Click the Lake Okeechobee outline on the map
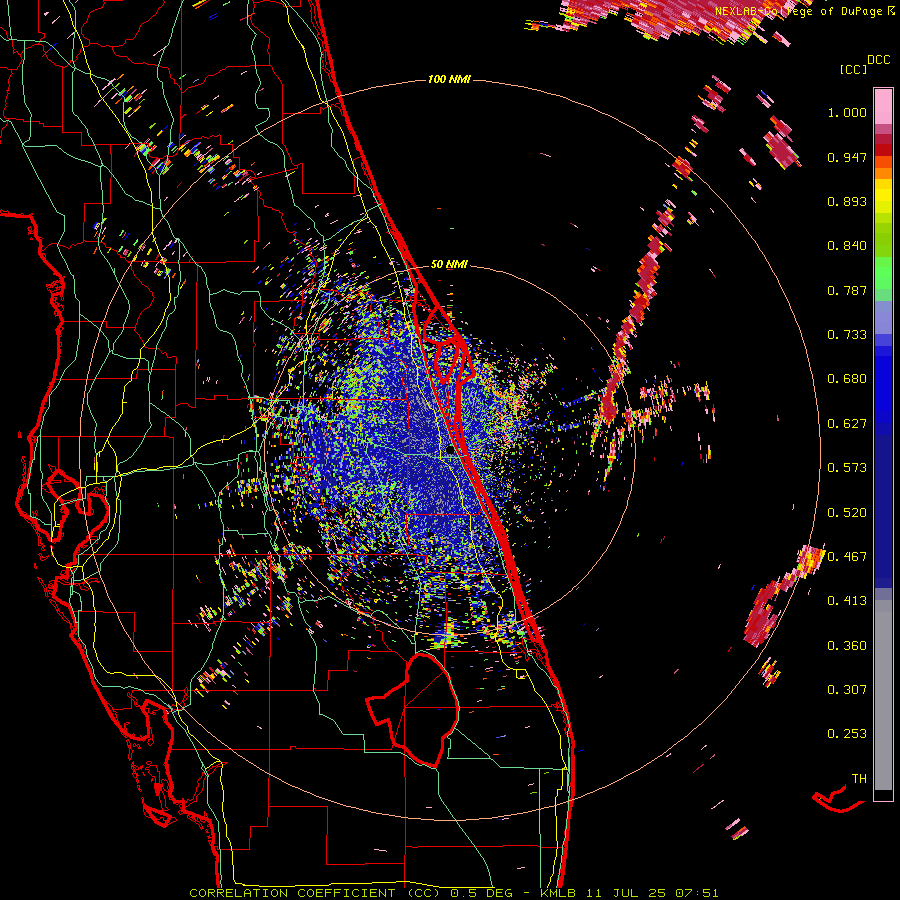900x900 pixels. coord(413,710)
